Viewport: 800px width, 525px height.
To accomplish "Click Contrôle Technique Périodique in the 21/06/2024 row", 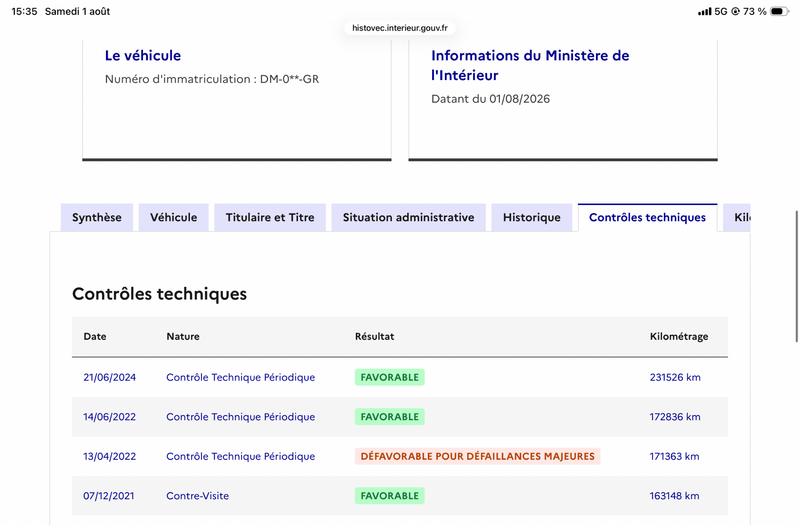I will [240, 378].
